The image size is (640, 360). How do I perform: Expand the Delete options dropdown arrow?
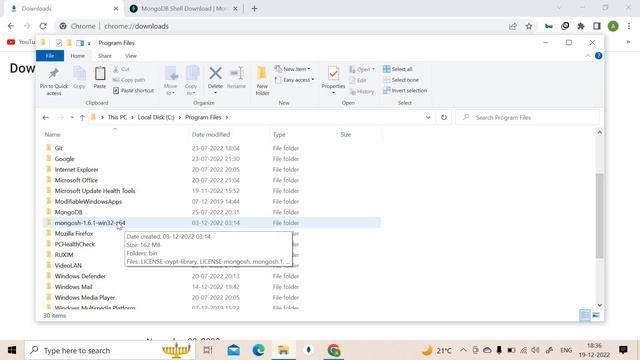(x=215, y=93)
